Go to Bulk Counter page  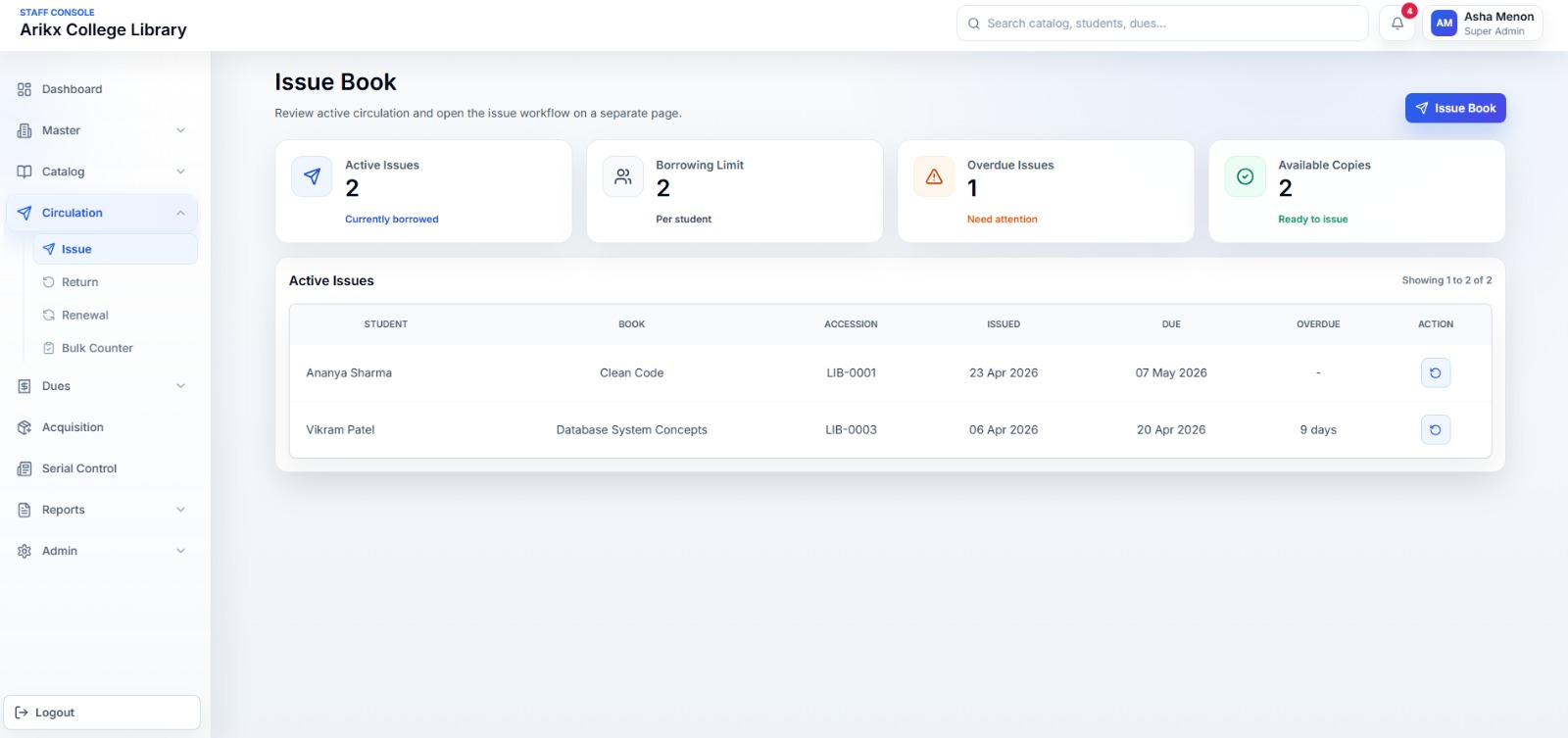pyautogui.click(x=97, y=348)
